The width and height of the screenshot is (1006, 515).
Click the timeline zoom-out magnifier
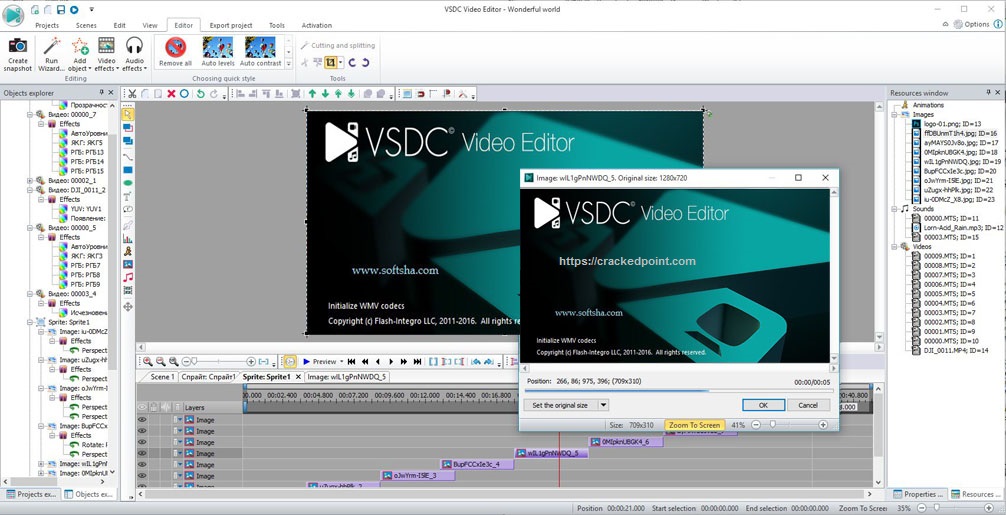coord(161,362)
